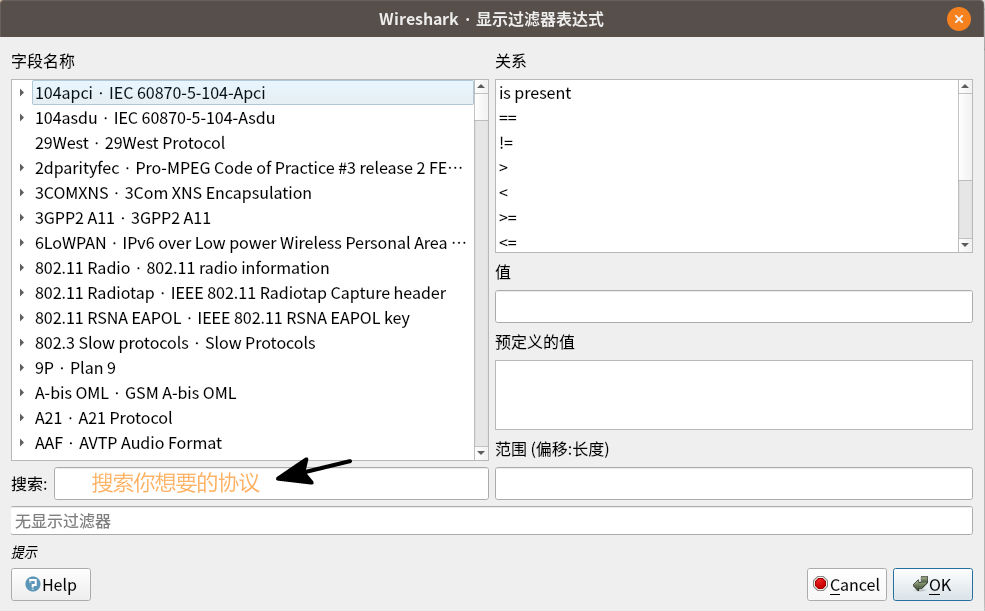Image resolution: width=985 pixels, height=611 pixels.
Task: Select 104apci IEC 60870-5-104-Apci field
Action: [x=253, y=93]
